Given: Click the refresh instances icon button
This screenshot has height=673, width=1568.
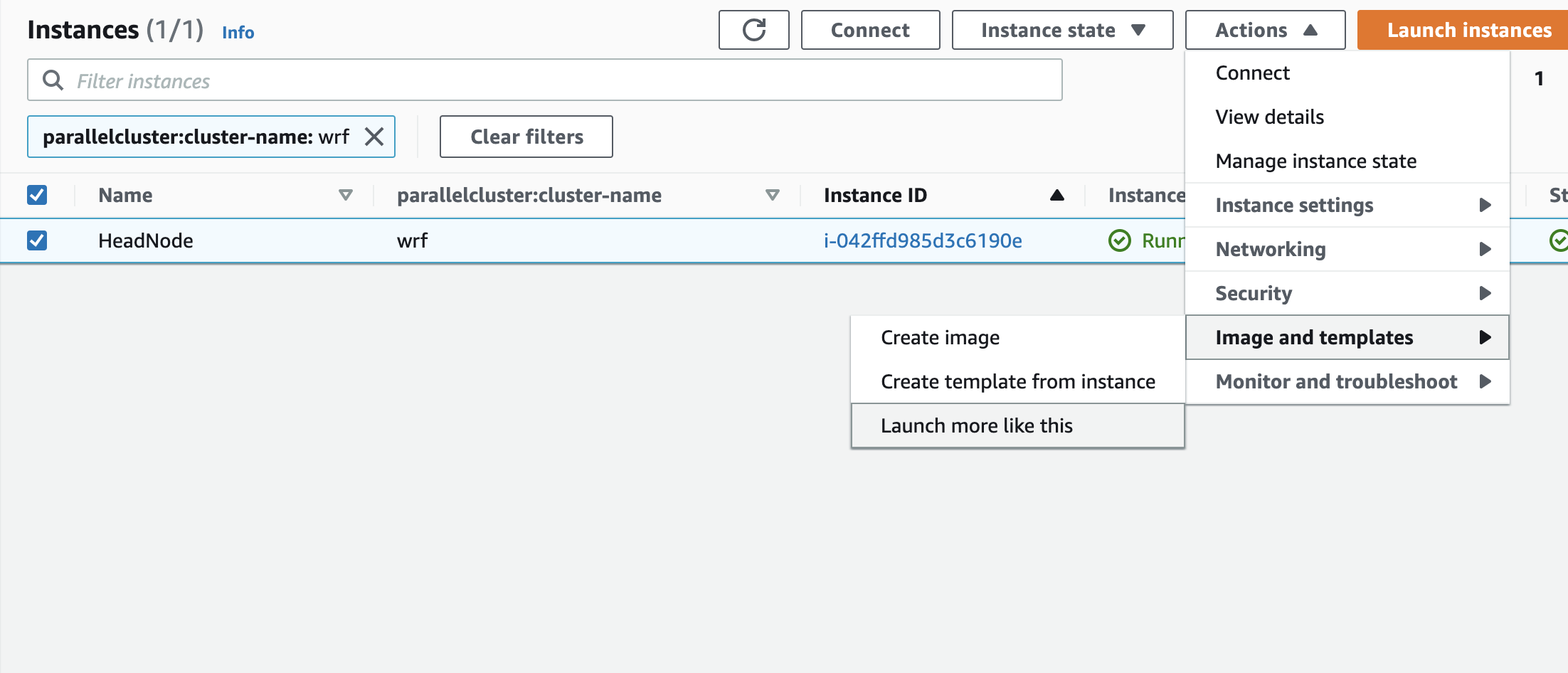Looking at the screenshot, I should 753,30.
